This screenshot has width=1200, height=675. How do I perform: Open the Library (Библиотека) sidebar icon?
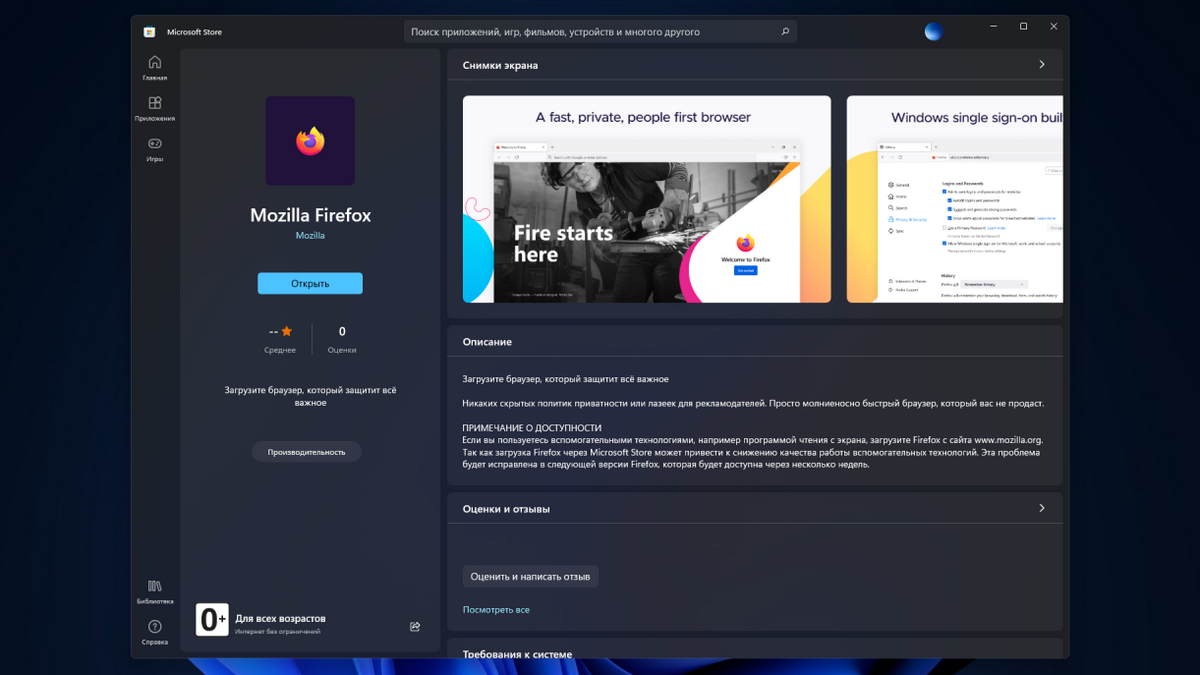(154, 591)
